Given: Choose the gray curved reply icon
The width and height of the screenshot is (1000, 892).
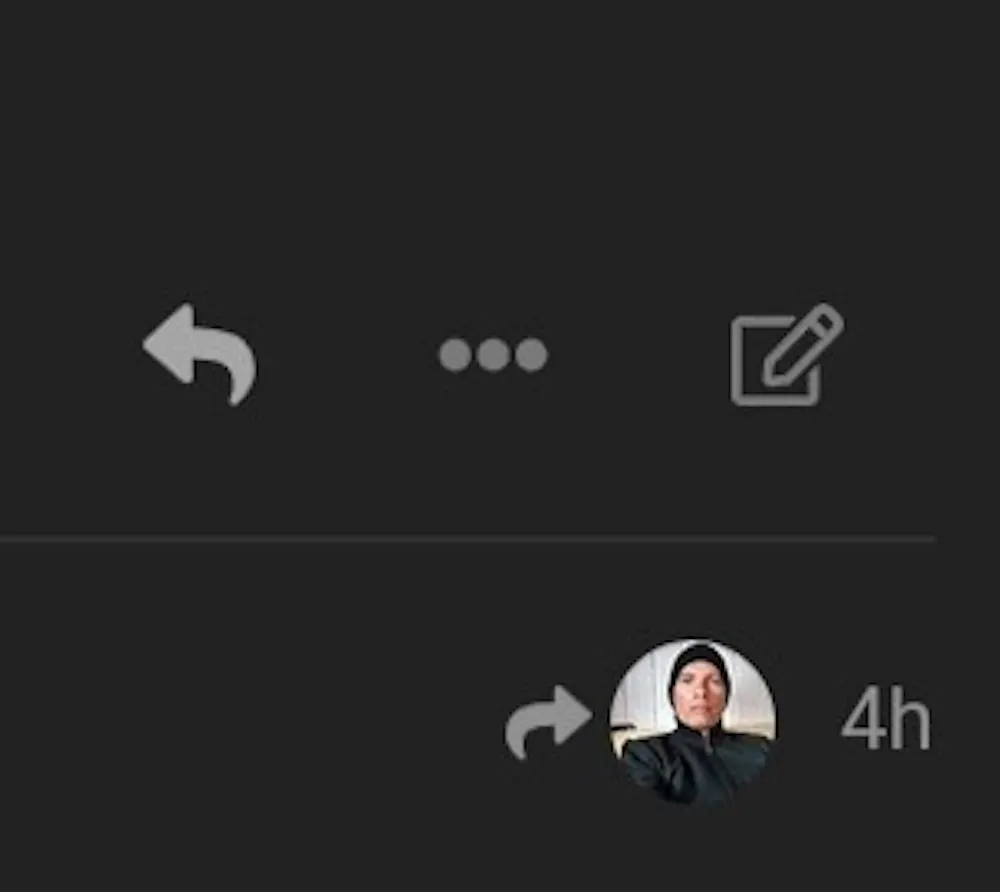Looking at the screenshot, I should click(x=200, y=354).
